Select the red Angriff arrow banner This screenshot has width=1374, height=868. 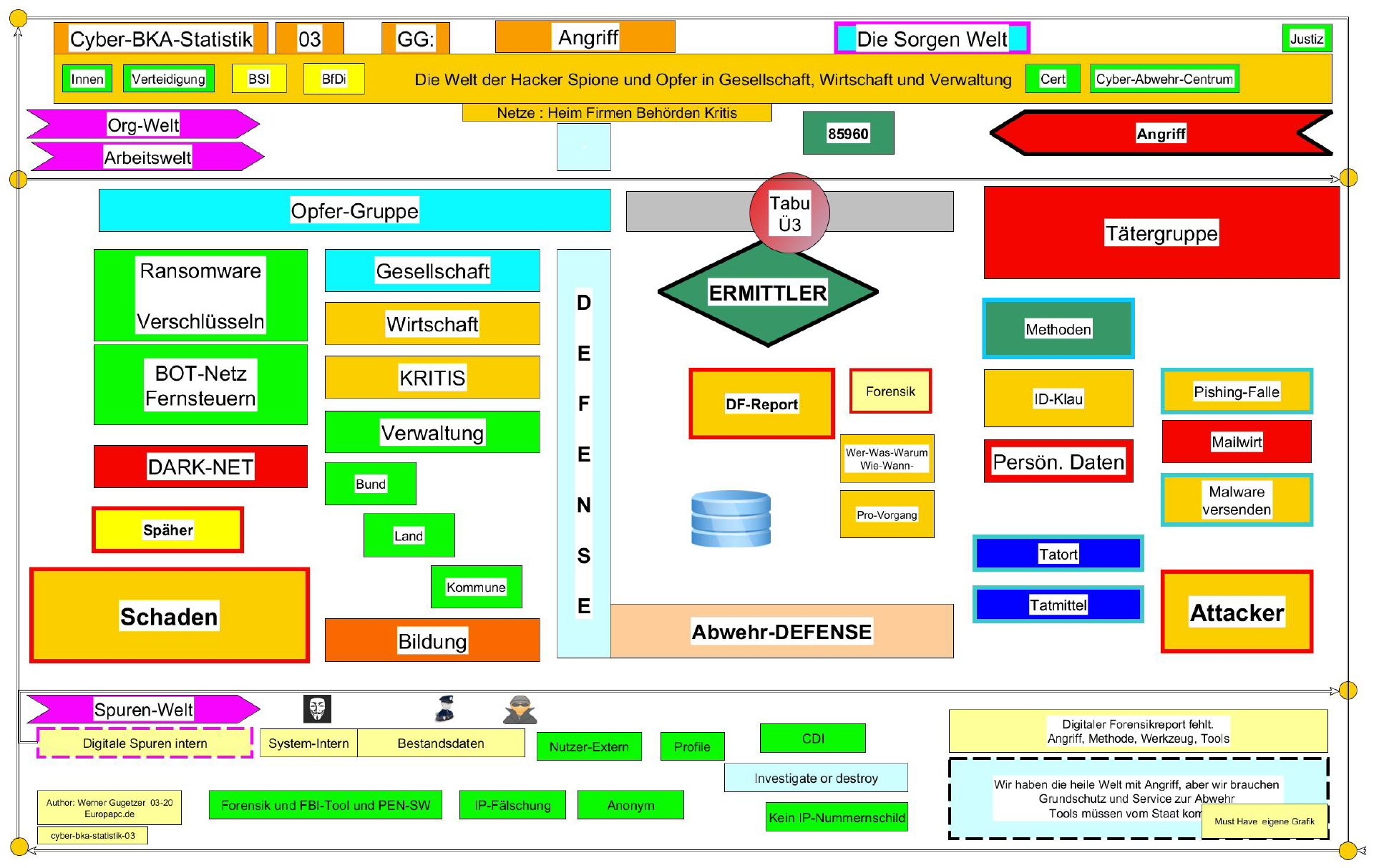pyautogui.click(x=1160, y=133)
